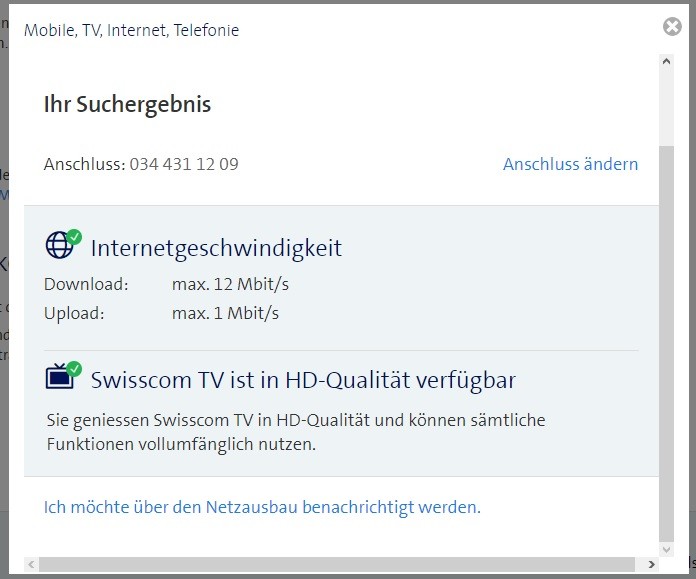Image resolution: width=696 pixels, height=579 pixels.
Task: Click the vertical scrollbar up arrow
Action: coord(666,61)
